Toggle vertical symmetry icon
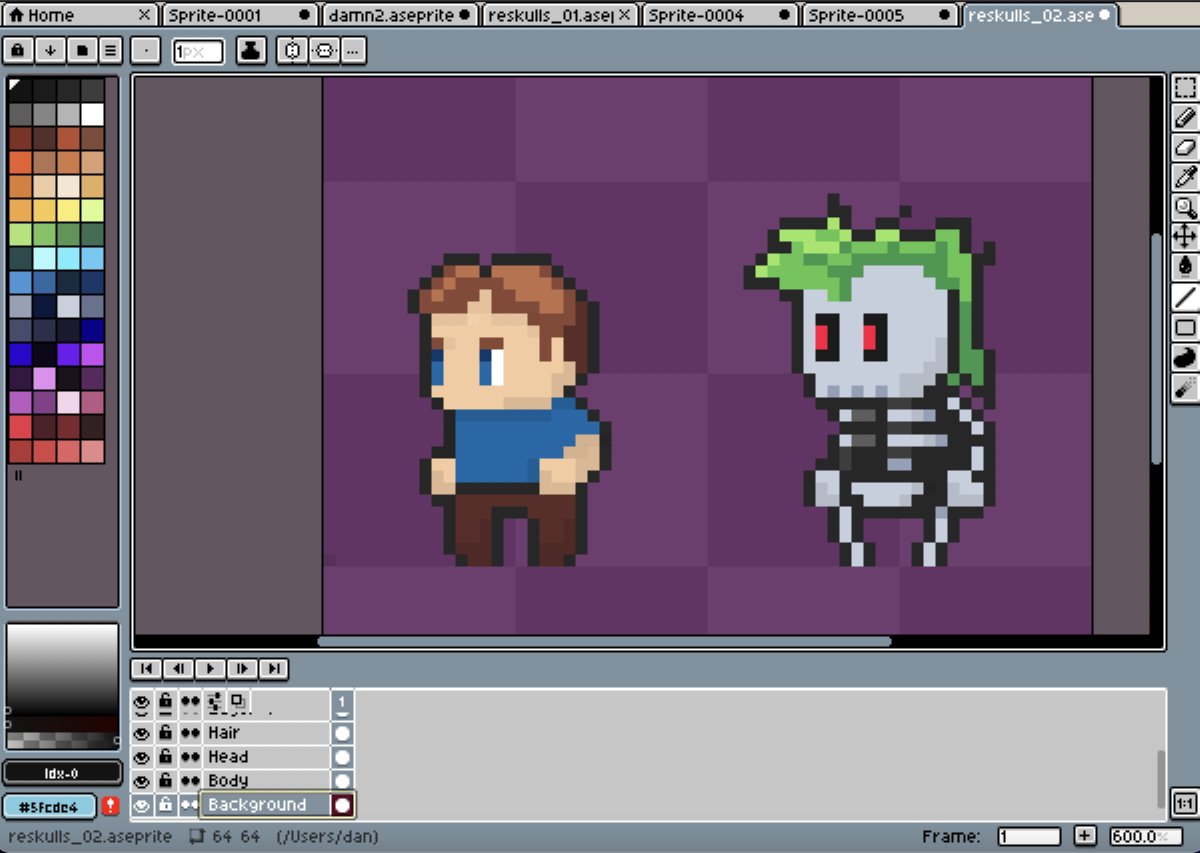 324,51
